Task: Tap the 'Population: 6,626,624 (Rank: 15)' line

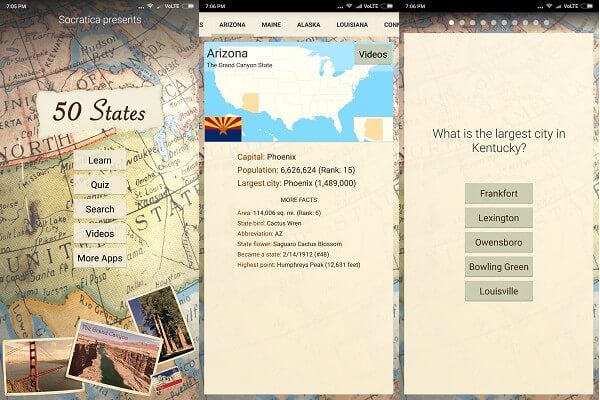Action: pyautogui.click(x=296, y=170)
